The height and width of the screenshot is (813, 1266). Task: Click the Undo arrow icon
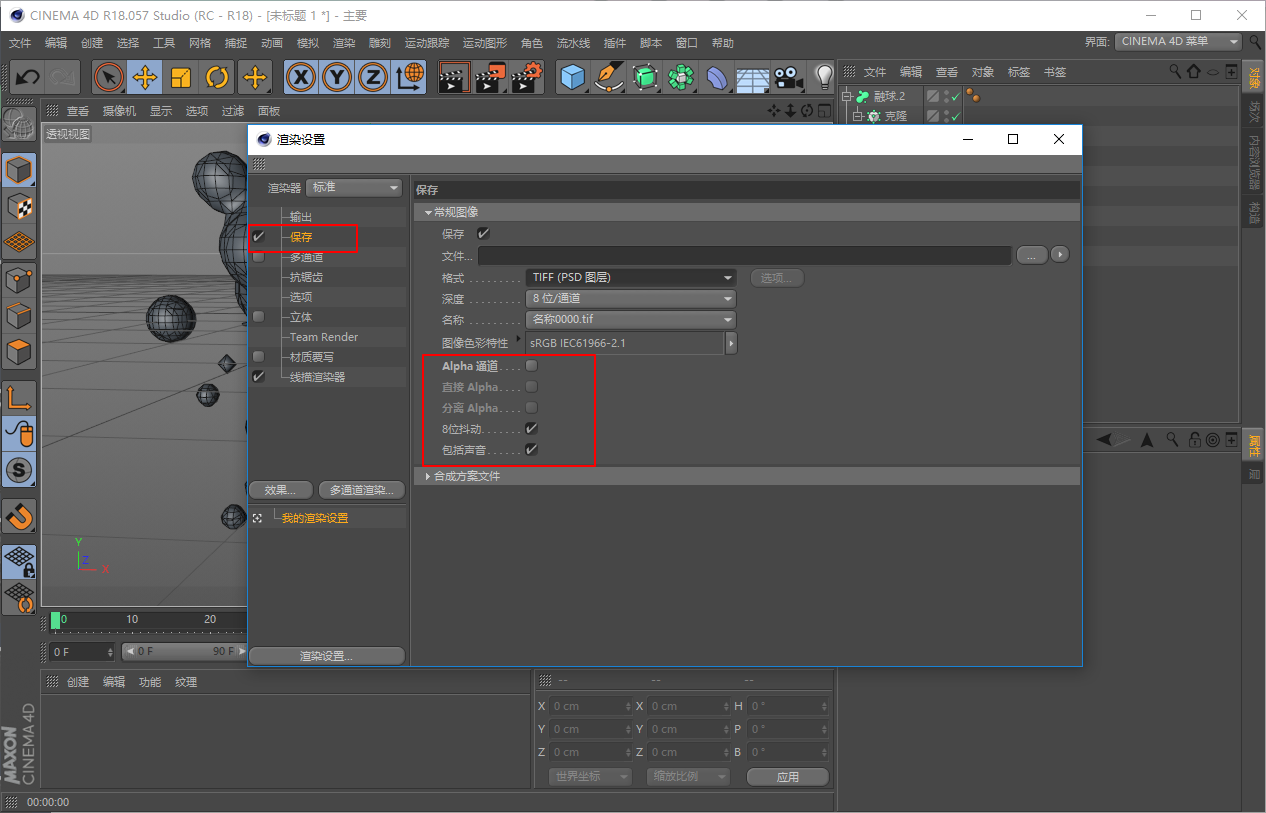[x=28, y=77]
